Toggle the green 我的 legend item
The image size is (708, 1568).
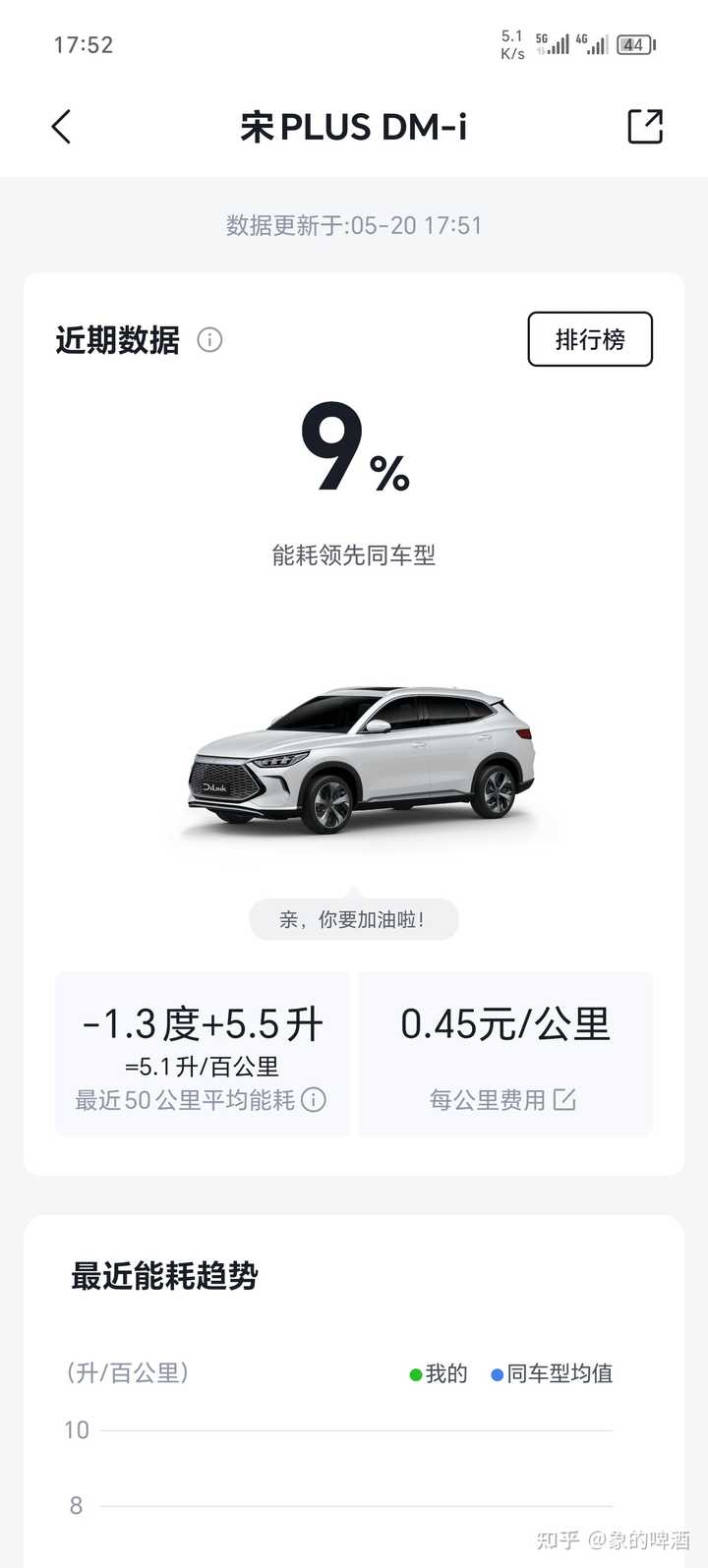(439, 1373)
